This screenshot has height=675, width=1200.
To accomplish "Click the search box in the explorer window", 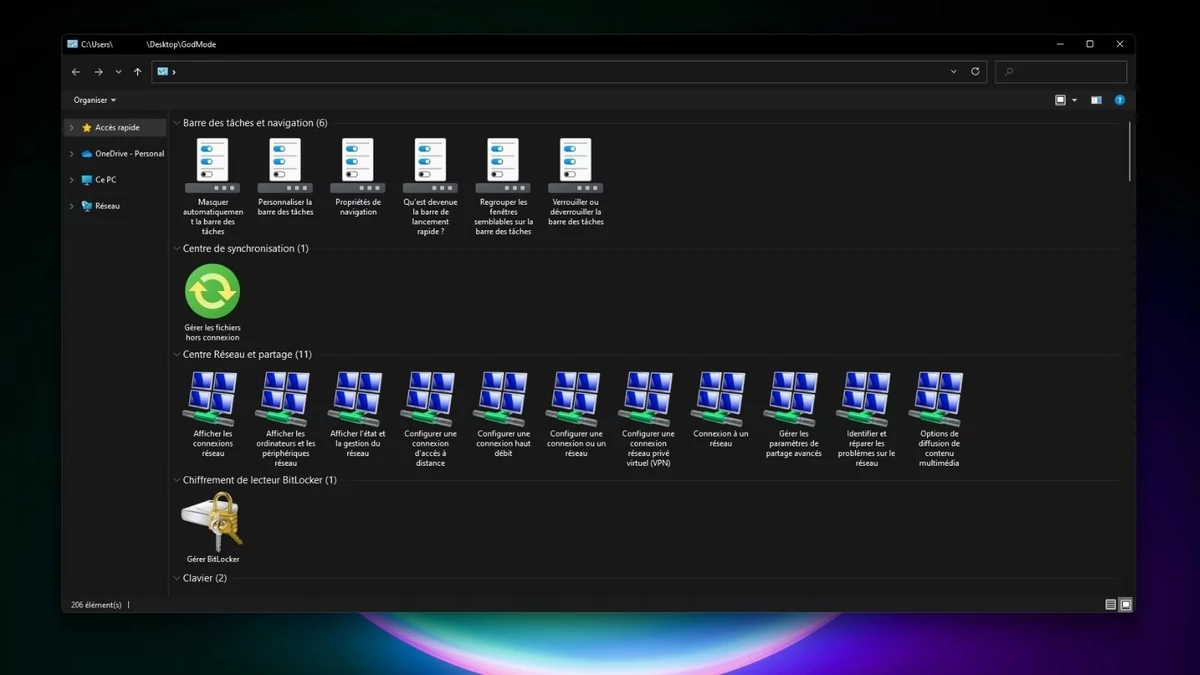I will [x=1061, y=72].
